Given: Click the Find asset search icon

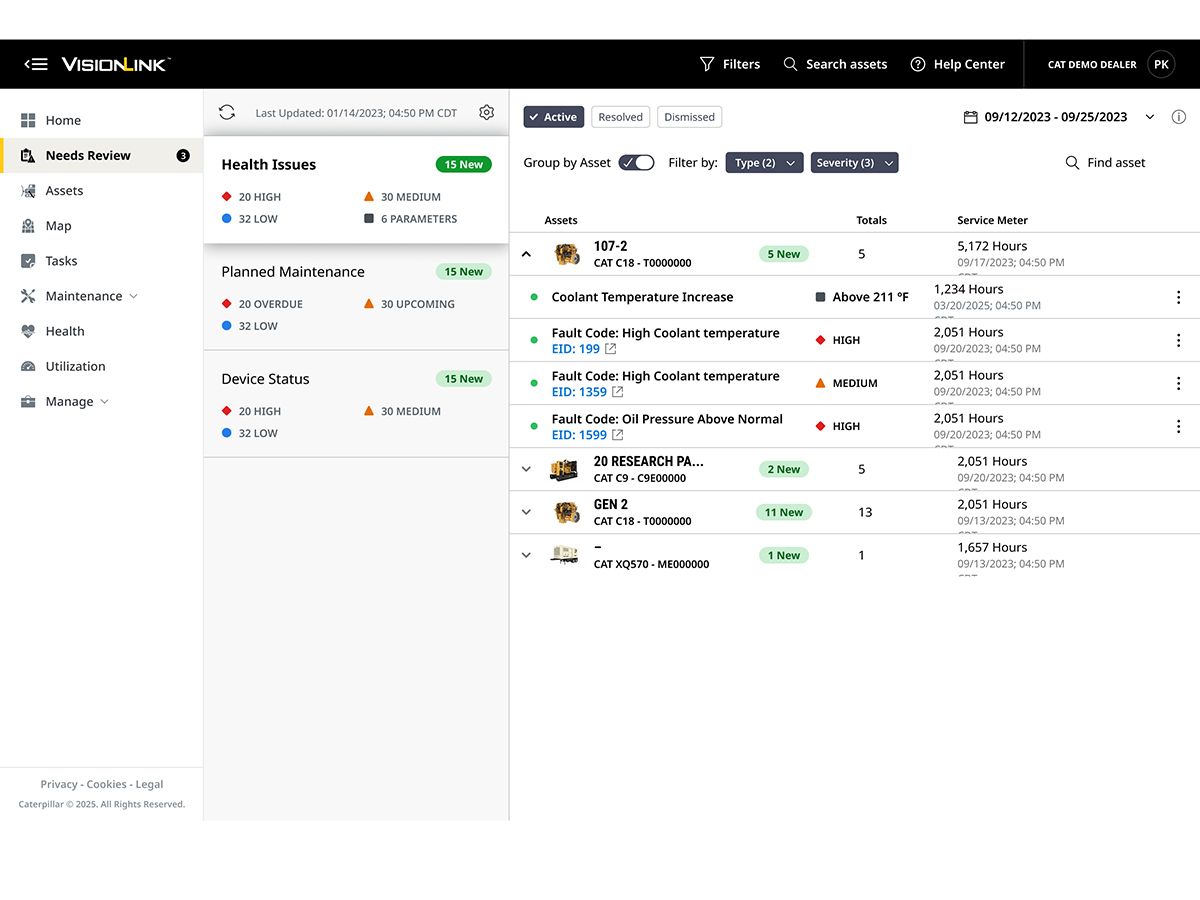Looking at the screenshot, I should (x=1072, y=162).
